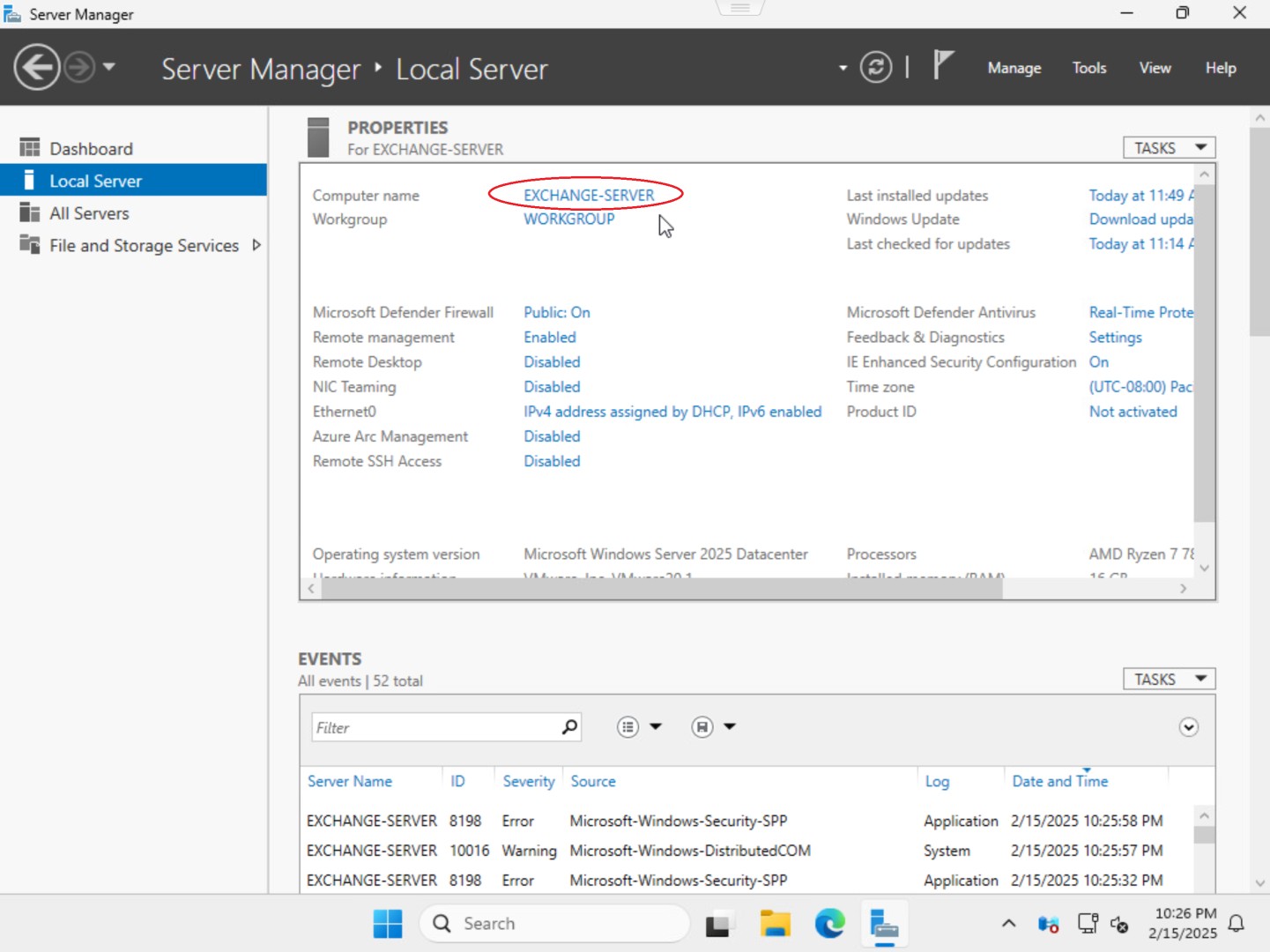The height and width of the screenshot is (952, 1270).
Task: Click the WORKGROUP link
Action: click(569, 219)
